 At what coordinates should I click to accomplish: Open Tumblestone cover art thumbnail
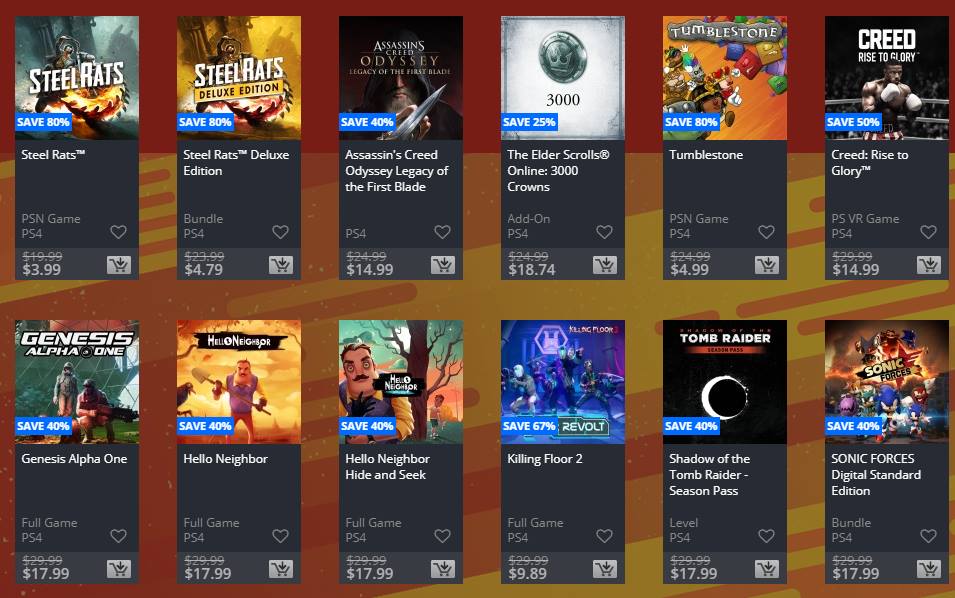point(725,78)
